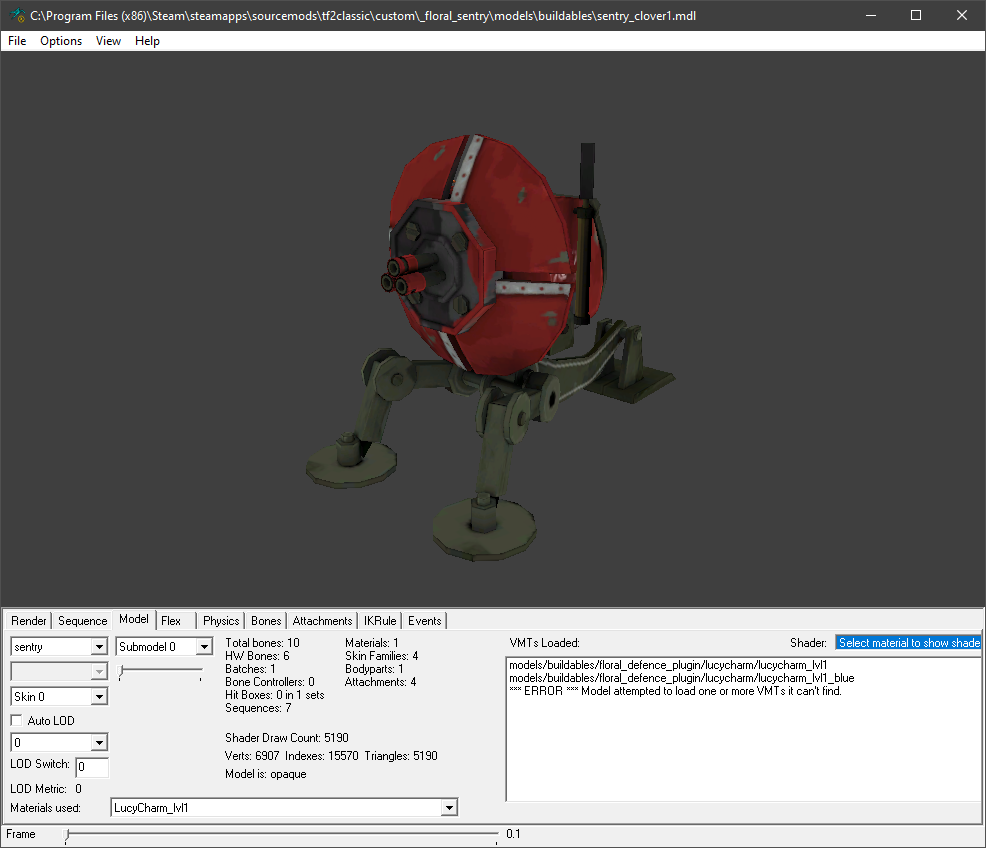Minimize the model viewer window
This screenshot has width=986, height=848.
click(871, 15)
